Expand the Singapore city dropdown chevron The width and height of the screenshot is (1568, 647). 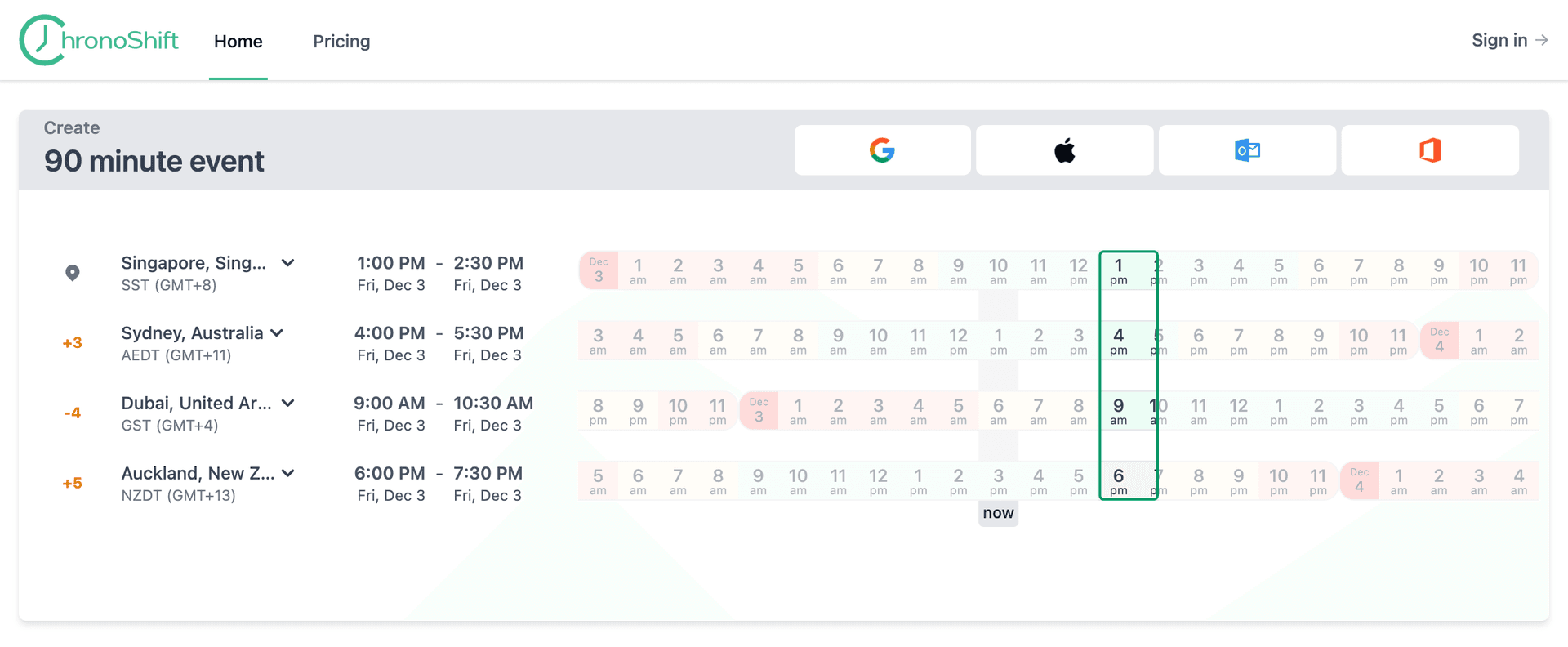click(x=288, y=263)
